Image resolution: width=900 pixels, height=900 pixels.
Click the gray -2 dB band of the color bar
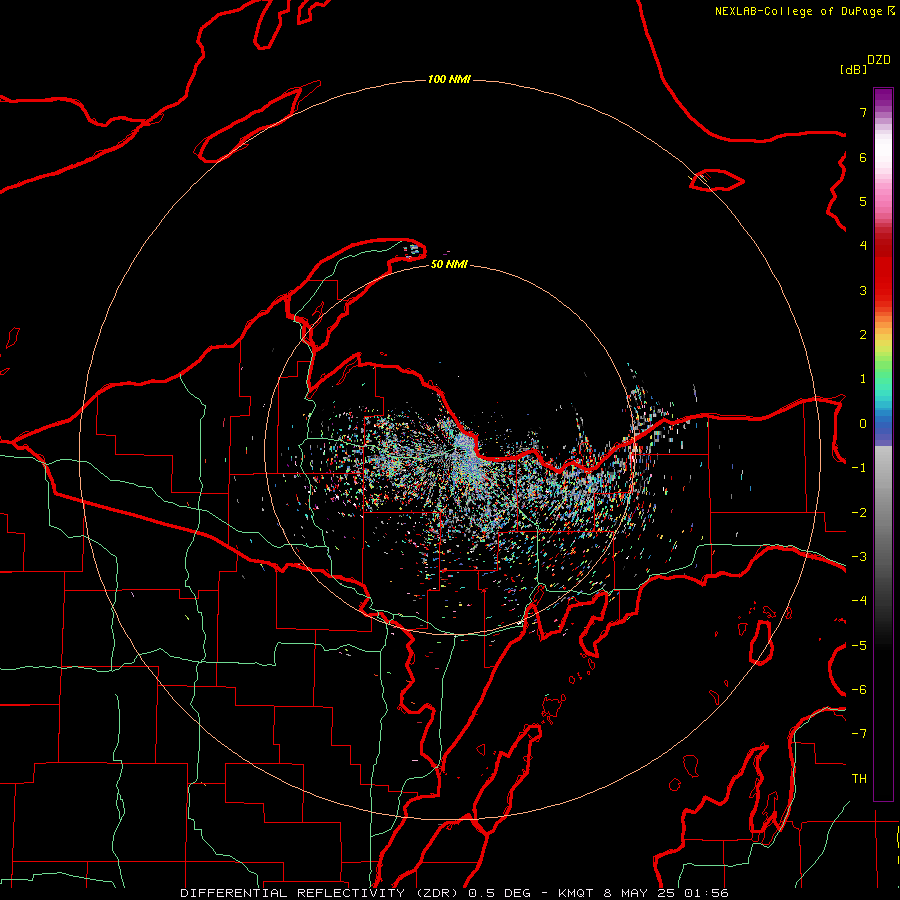point(883,513)
